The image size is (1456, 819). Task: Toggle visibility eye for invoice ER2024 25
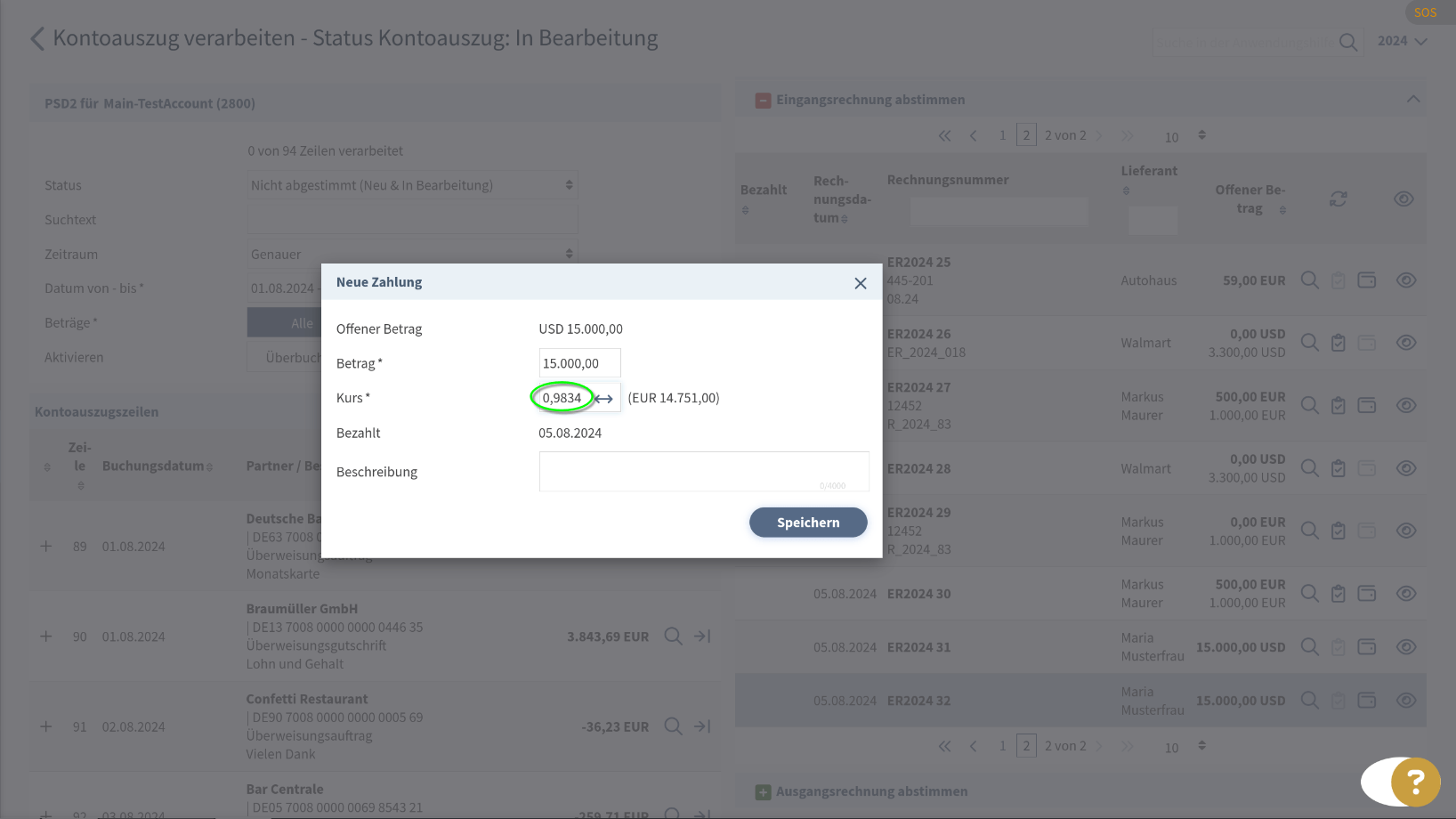click(x=1405, y=280)
